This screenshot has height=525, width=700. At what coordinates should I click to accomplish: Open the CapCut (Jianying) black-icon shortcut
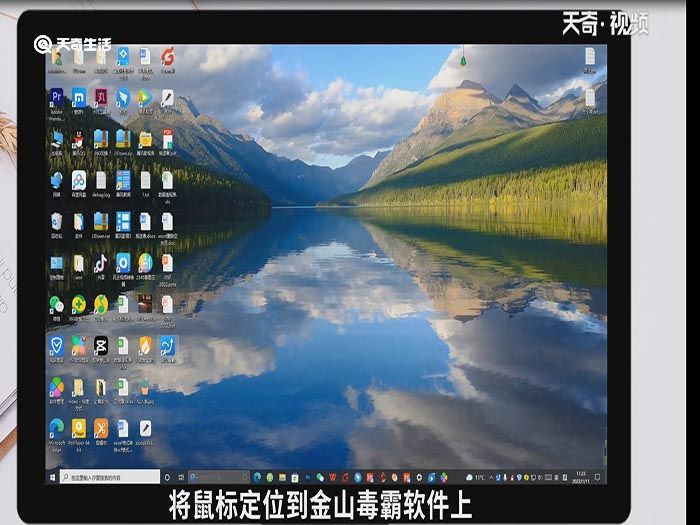click(x=101, y=346)
